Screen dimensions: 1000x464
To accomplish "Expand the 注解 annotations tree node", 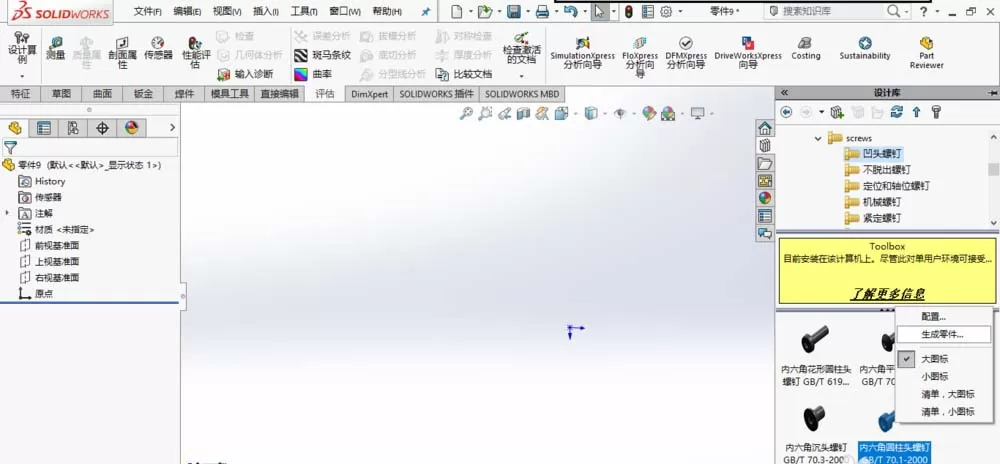I will coord(8,213).
